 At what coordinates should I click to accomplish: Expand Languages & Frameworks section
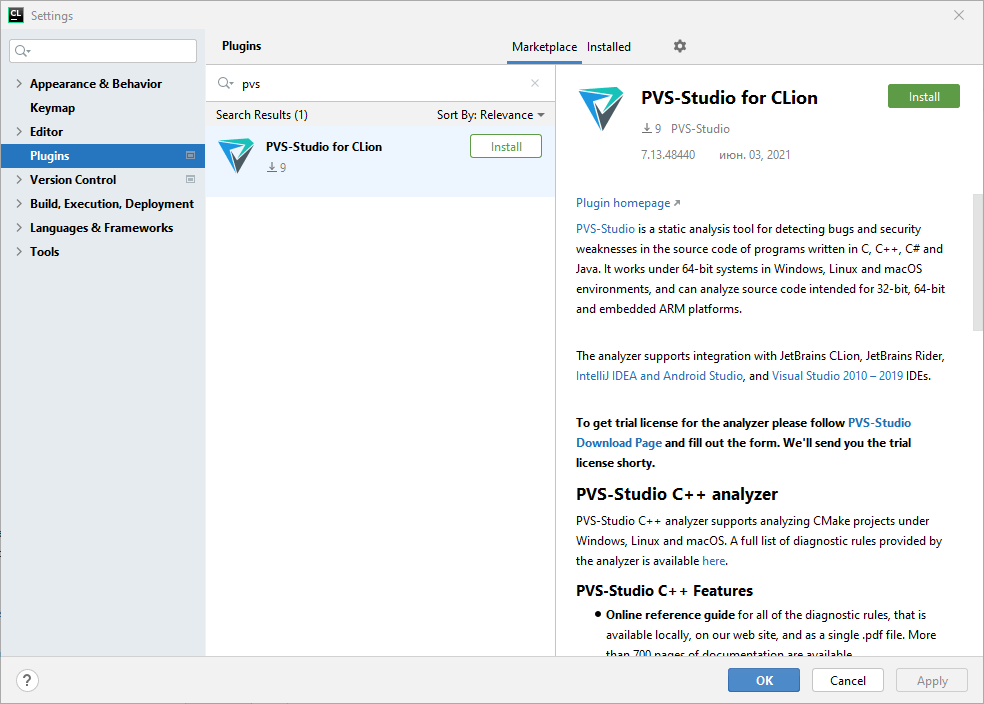[x=19, y=228]
